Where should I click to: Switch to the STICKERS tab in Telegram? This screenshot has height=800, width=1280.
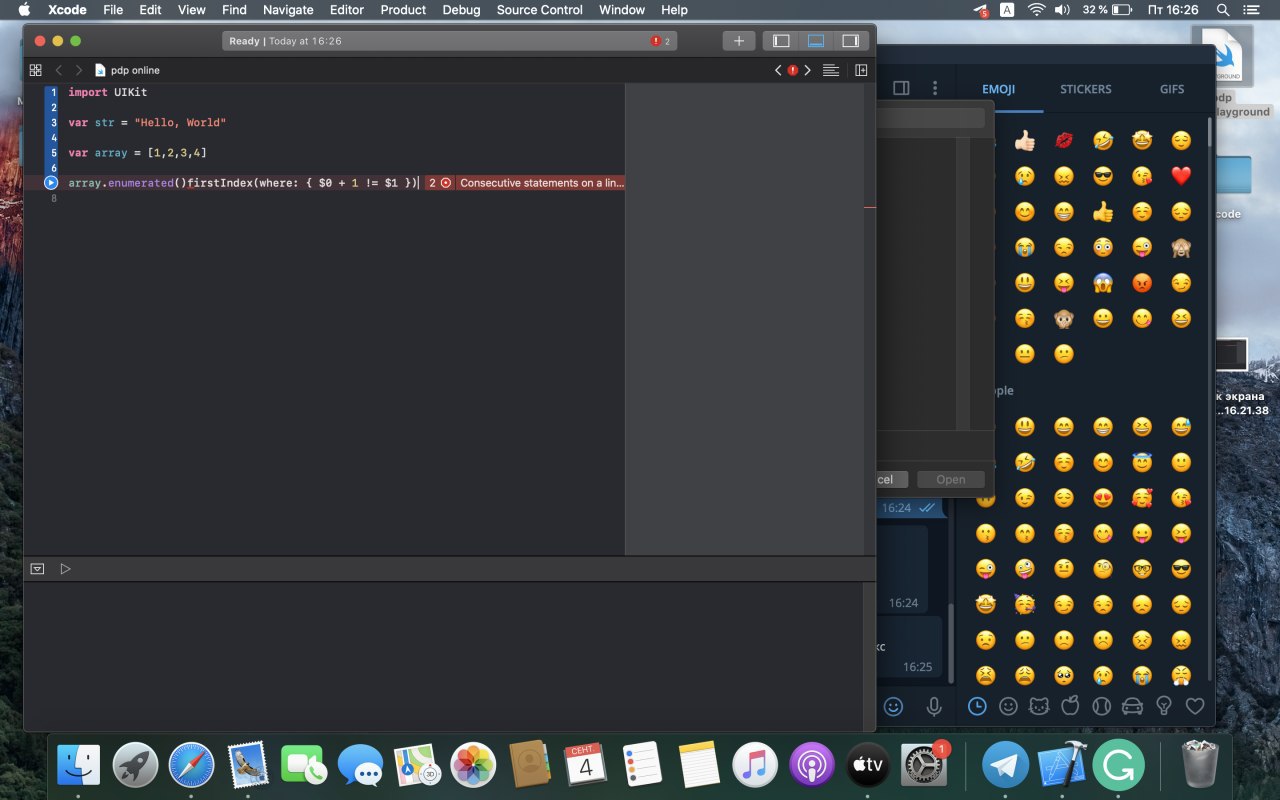point(1086,89)
